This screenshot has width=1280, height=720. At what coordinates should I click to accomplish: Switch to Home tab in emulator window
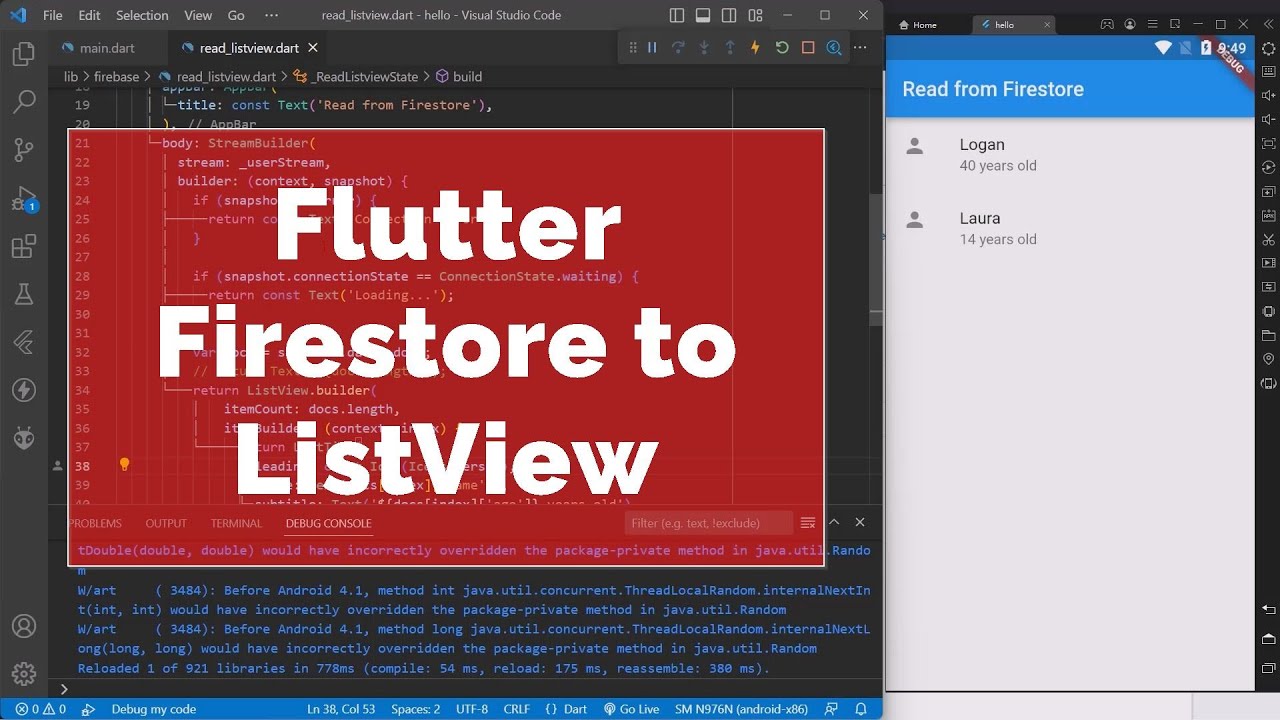pos(917,25)
